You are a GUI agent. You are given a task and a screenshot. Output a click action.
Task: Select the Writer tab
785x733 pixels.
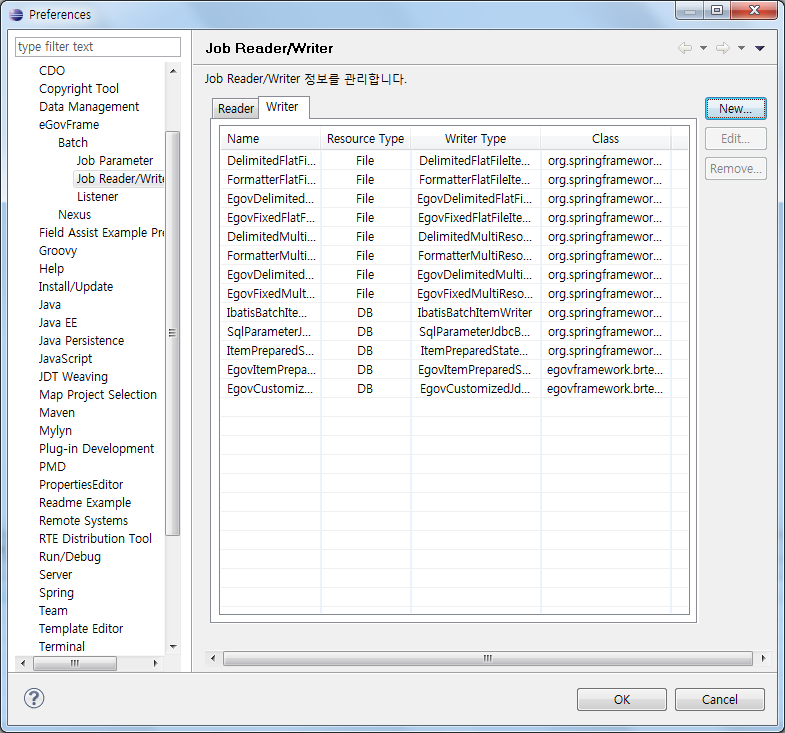(x=282, y=107)
